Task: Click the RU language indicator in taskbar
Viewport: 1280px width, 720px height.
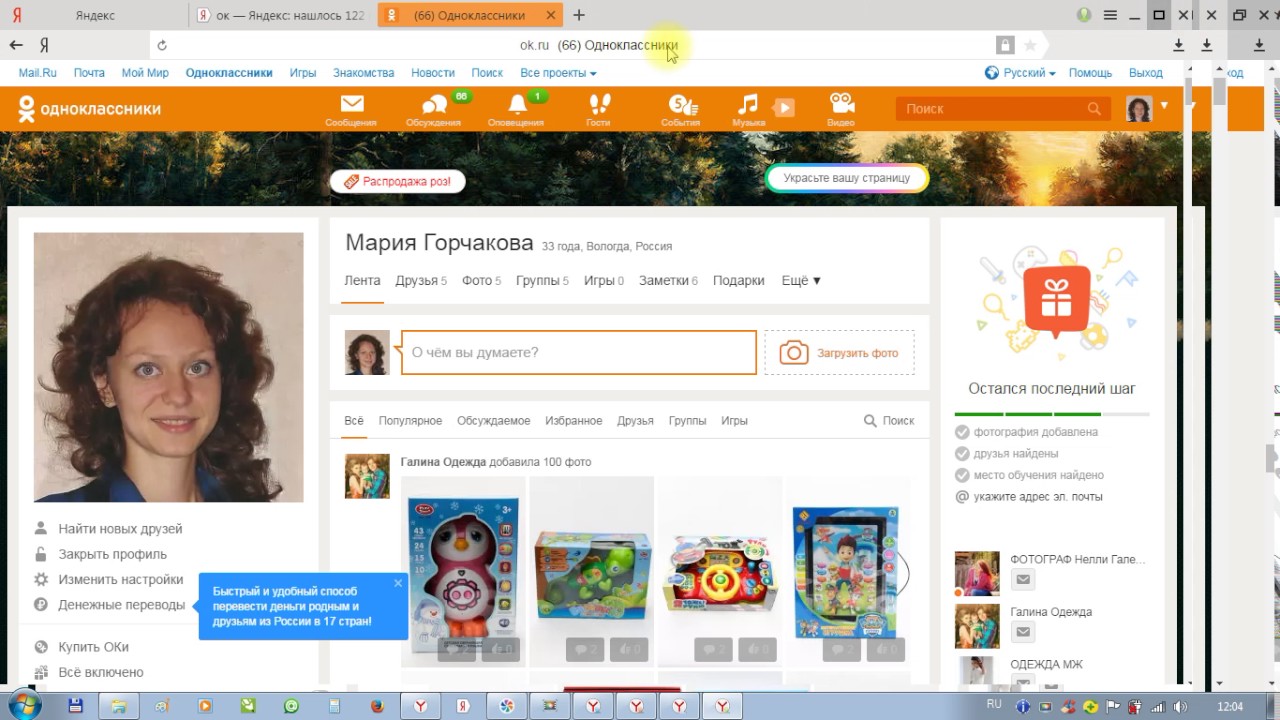Action: (994, 705)
